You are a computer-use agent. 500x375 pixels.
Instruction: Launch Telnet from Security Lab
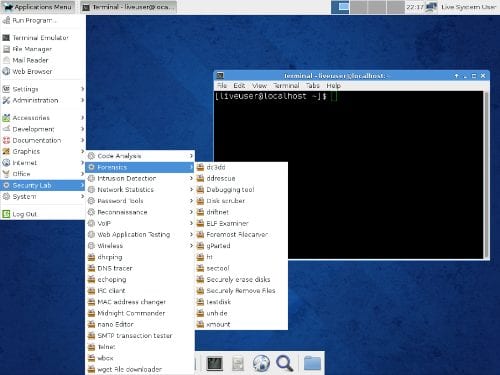[x=140, y=347]
